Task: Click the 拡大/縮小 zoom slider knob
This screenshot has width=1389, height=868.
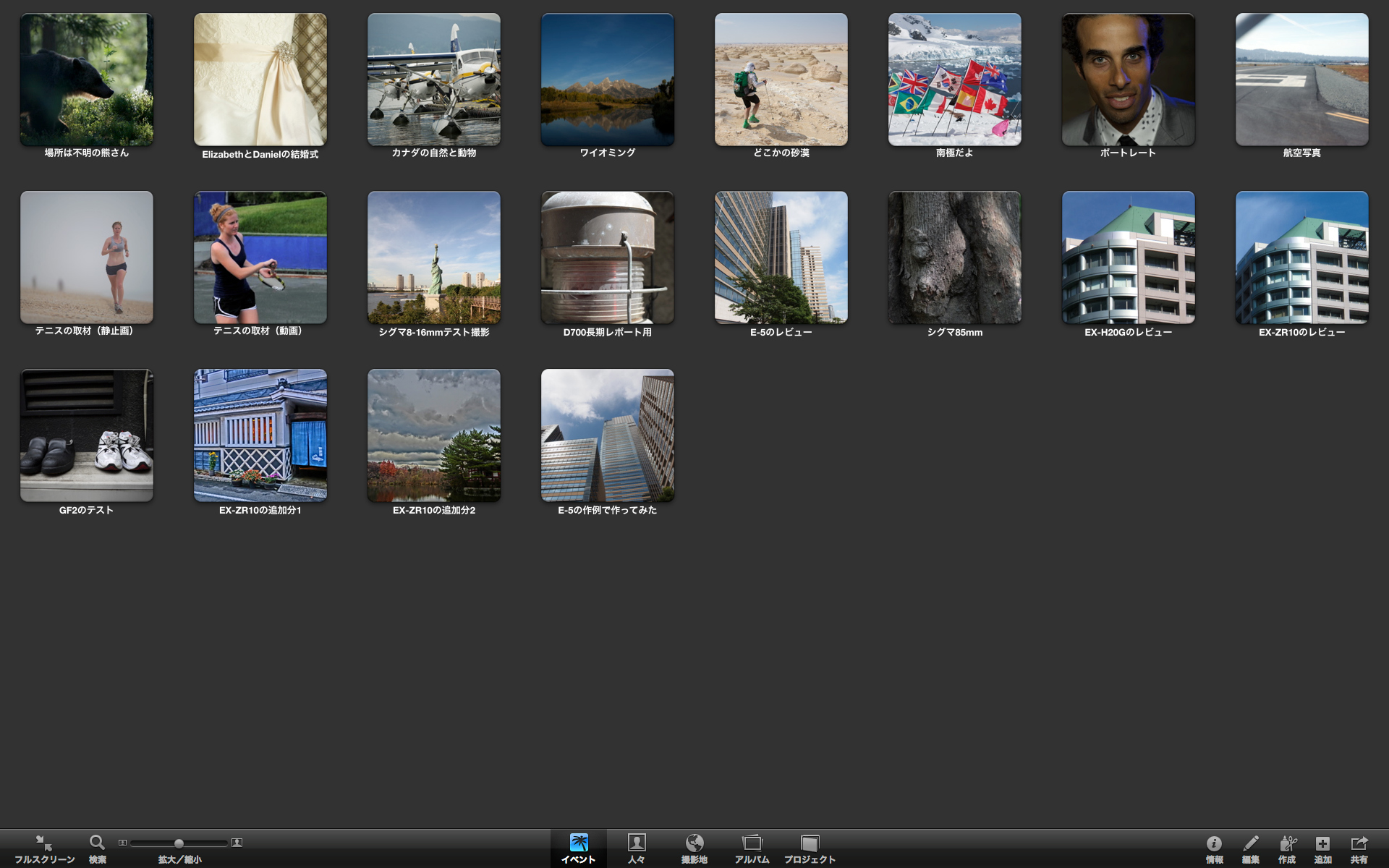Action: (179, 843)
